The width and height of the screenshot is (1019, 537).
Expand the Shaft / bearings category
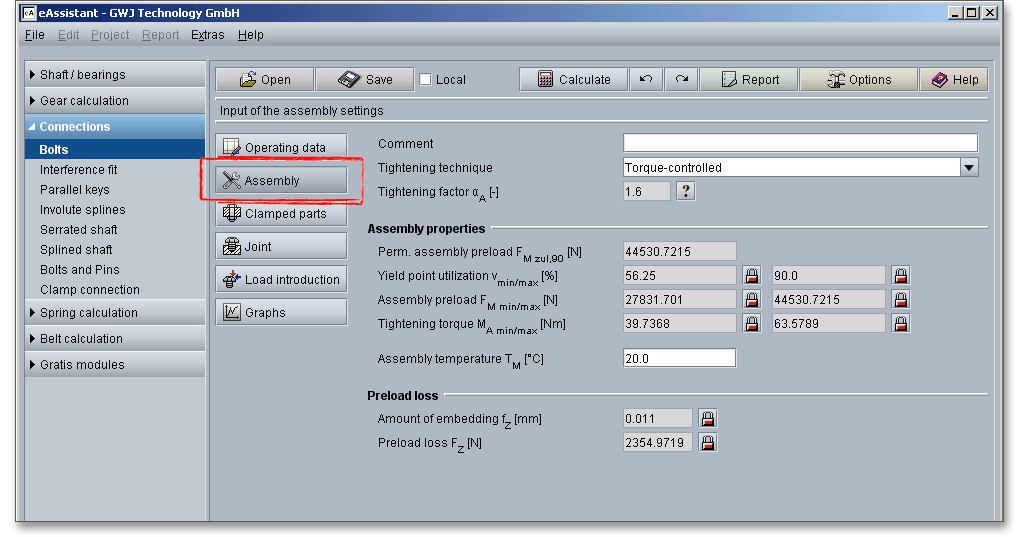point(83,75)
